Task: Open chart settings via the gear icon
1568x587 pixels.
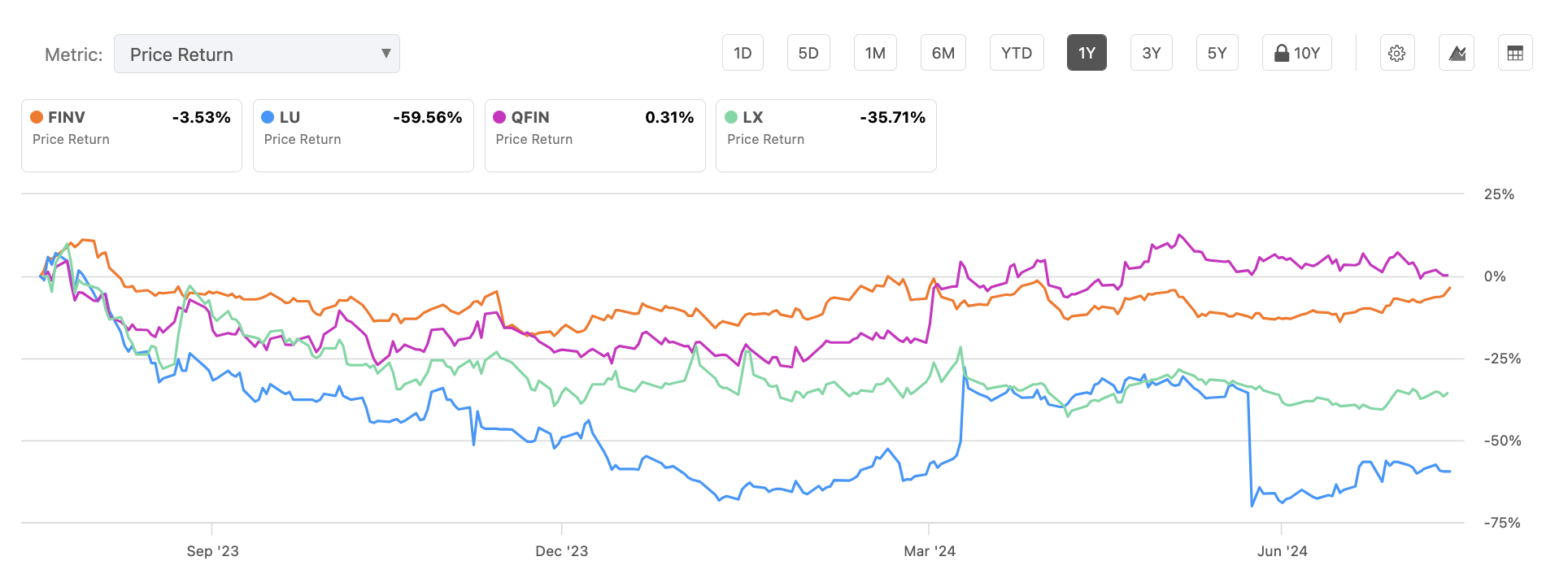Action: tap(1397, 52)
